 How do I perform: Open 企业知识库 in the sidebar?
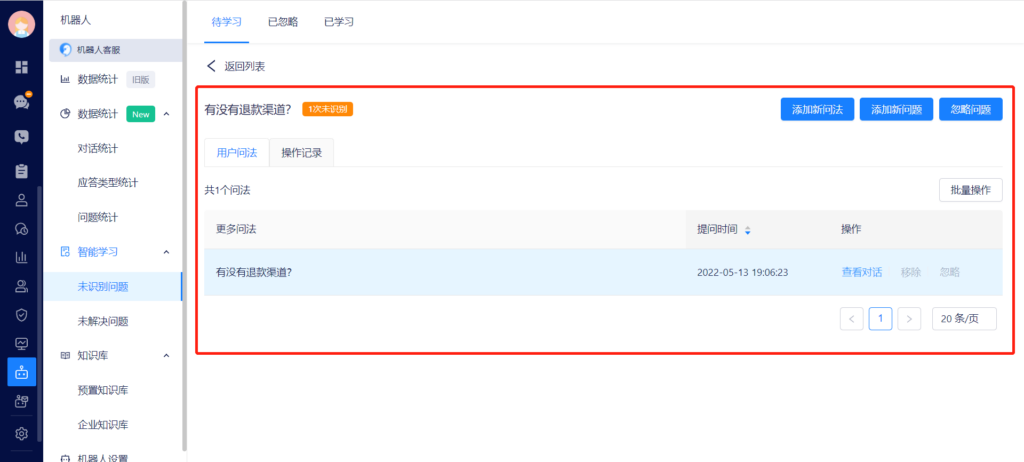[103, 425]
